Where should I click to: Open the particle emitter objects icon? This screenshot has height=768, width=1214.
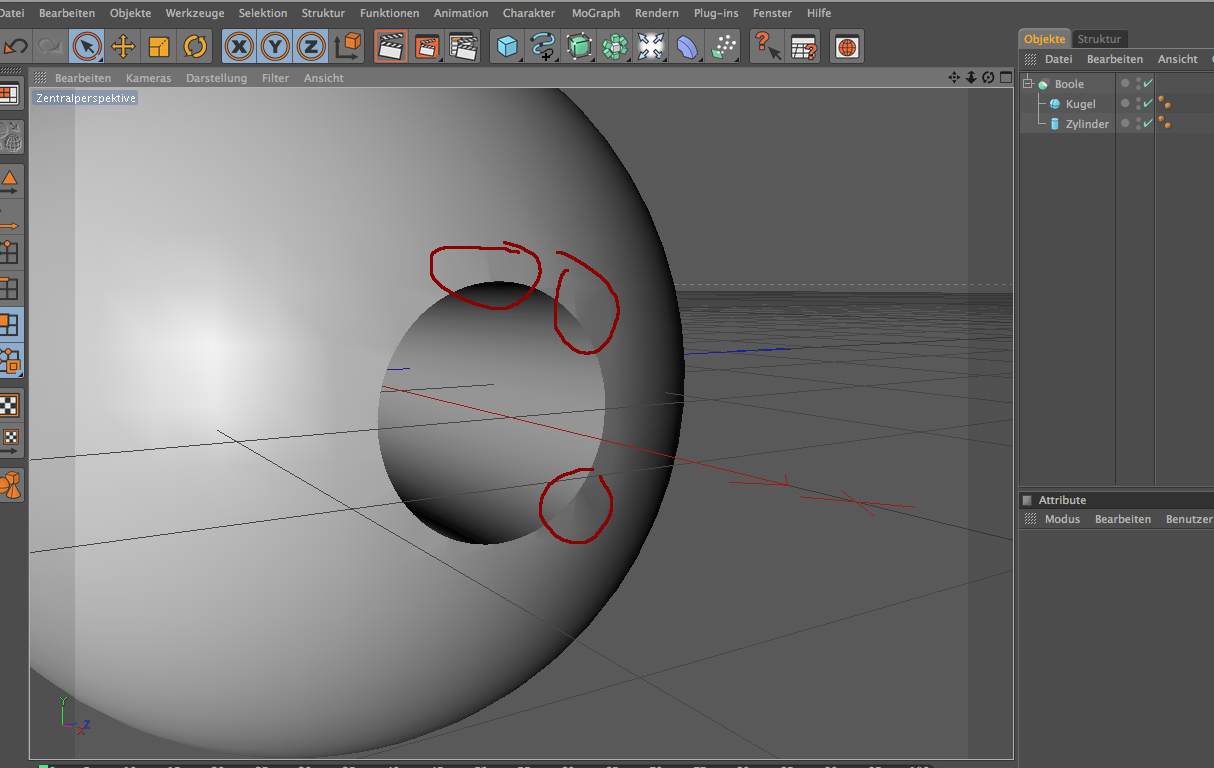pos(723,46)
